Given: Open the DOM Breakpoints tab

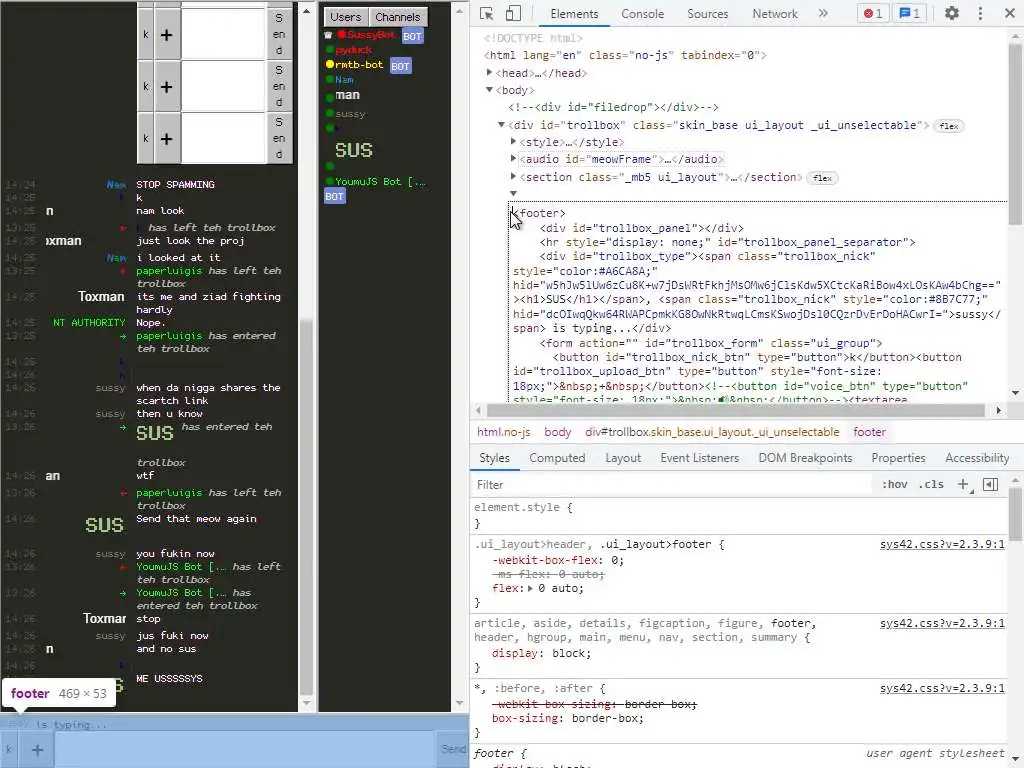Looking at the screenshot, I should [805, 458].
